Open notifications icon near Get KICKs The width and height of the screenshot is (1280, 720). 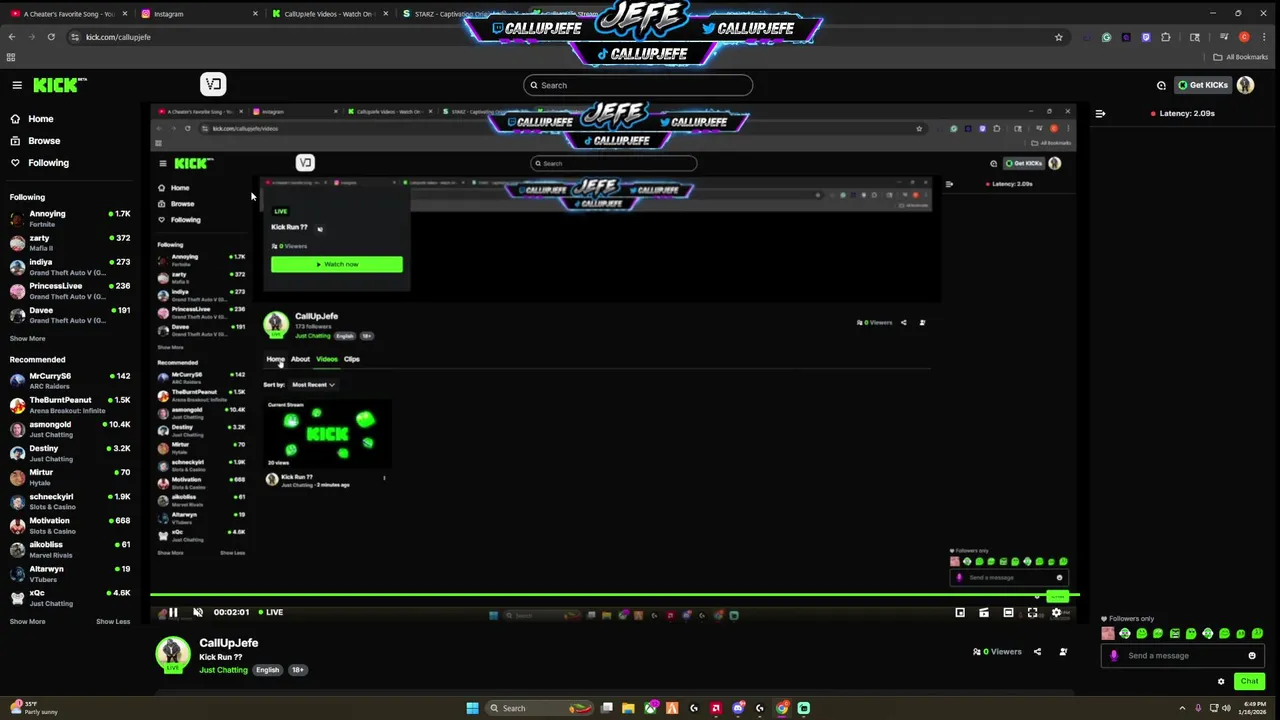coord(1161,85)
